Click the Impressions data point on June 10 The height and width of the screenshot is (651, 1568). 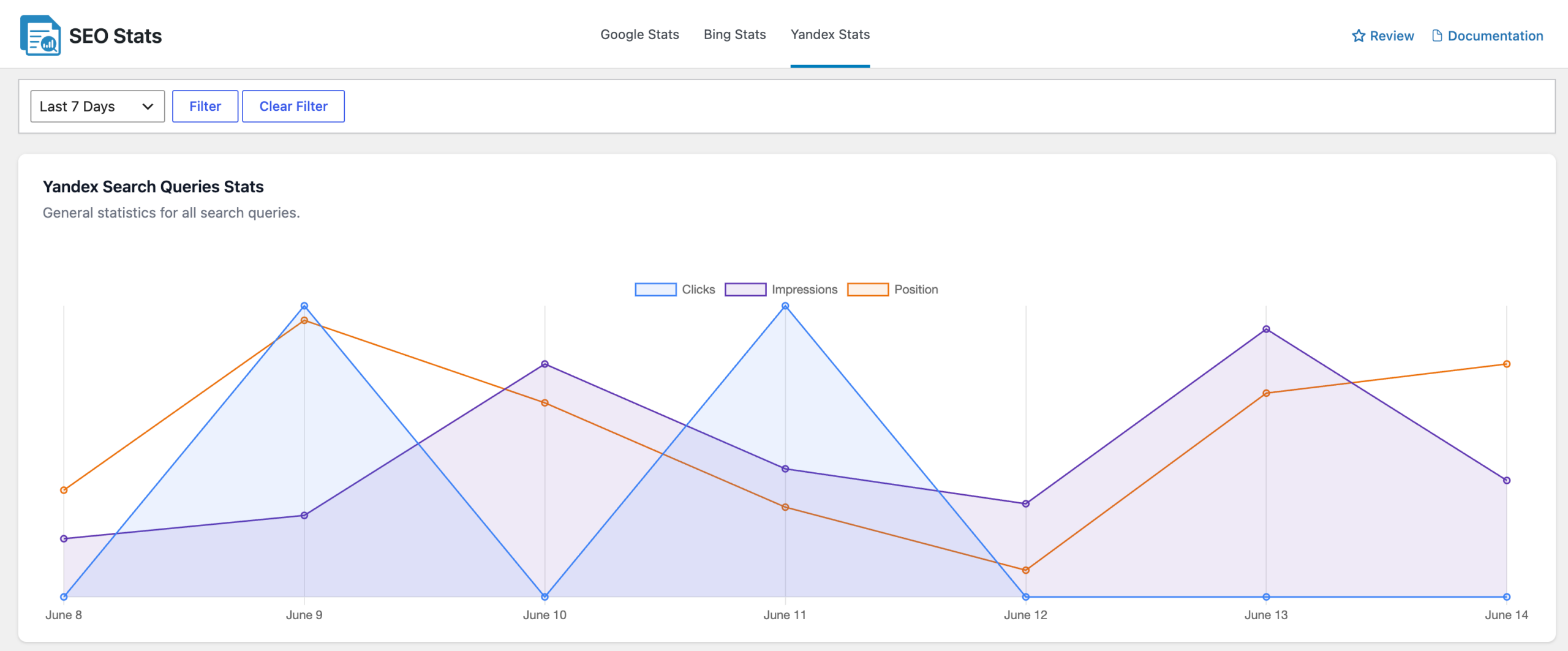[x=545, y=364]
